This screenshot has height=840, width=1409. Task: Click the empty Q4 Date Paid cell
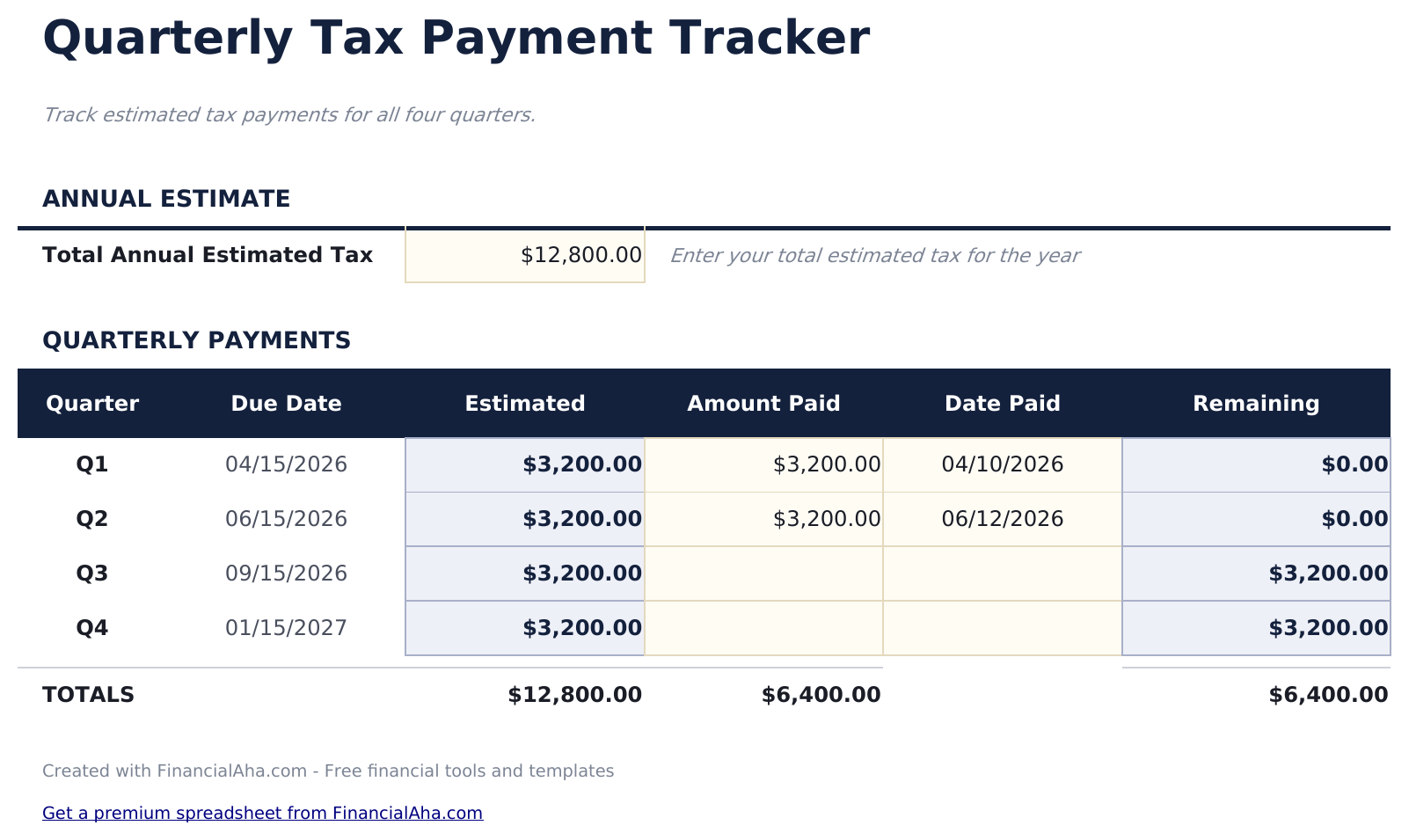[x=1003, y=628]
